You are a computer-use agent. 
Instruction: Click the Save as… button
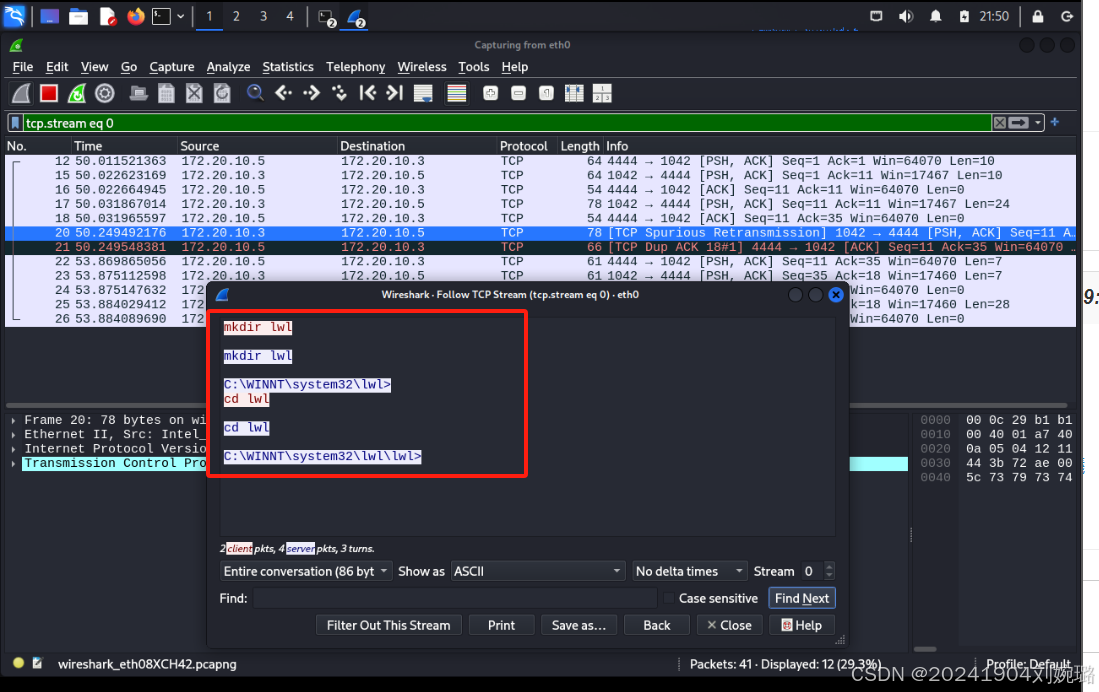point(578,625)
